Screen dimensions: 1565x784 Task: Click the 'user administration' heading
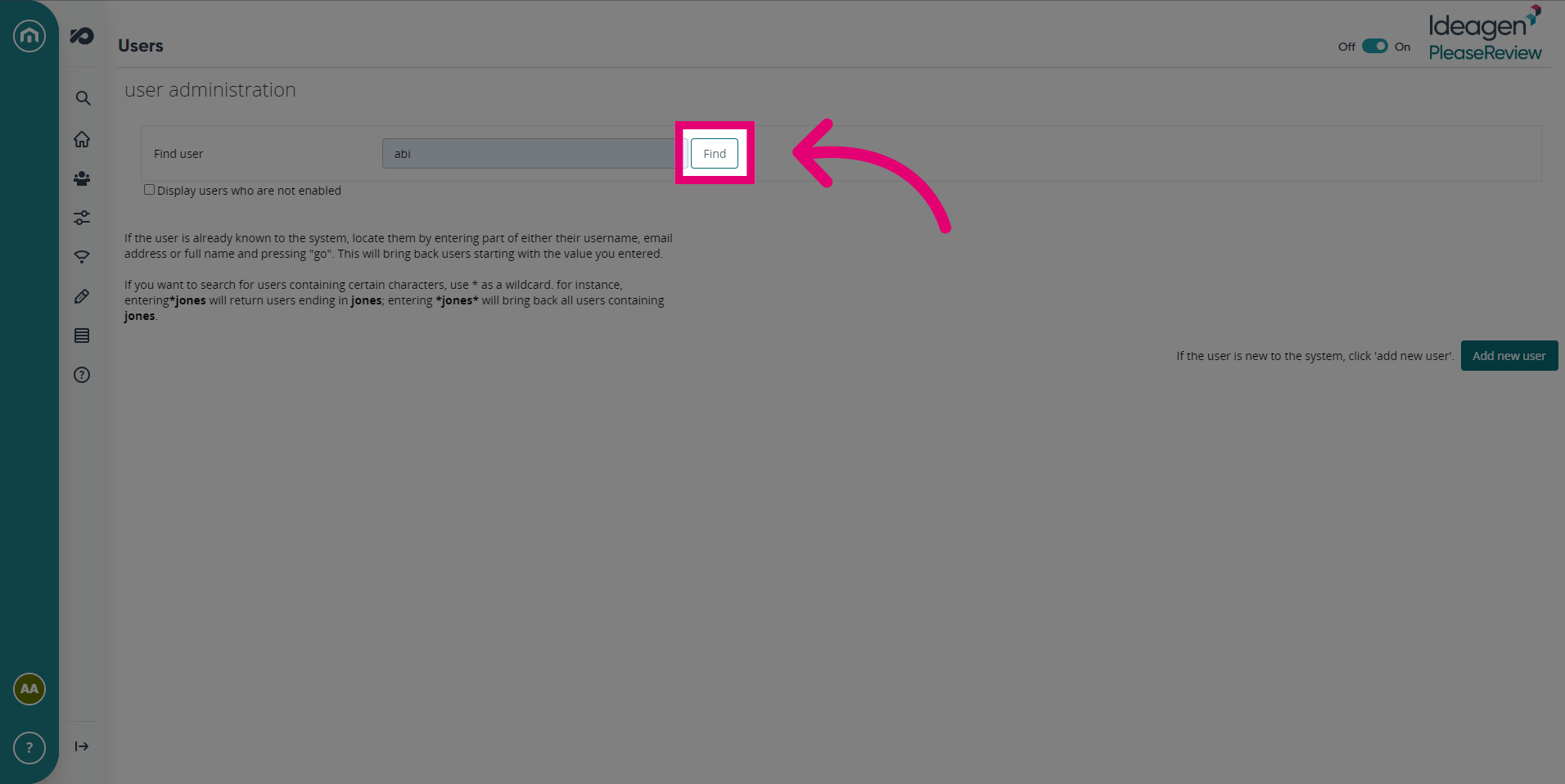[x=210, y=90]
